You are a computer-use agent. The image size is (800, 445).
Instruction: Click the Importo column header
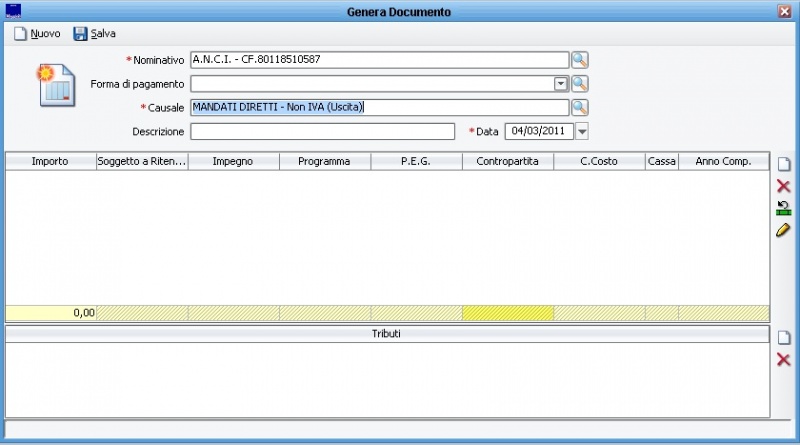click(x=50, y=161)
